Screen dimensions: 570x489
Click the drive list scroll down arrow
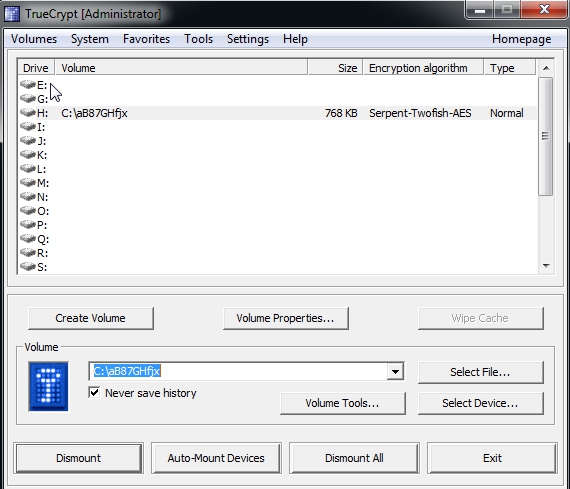pyautogui.click(x=546, y=266)
